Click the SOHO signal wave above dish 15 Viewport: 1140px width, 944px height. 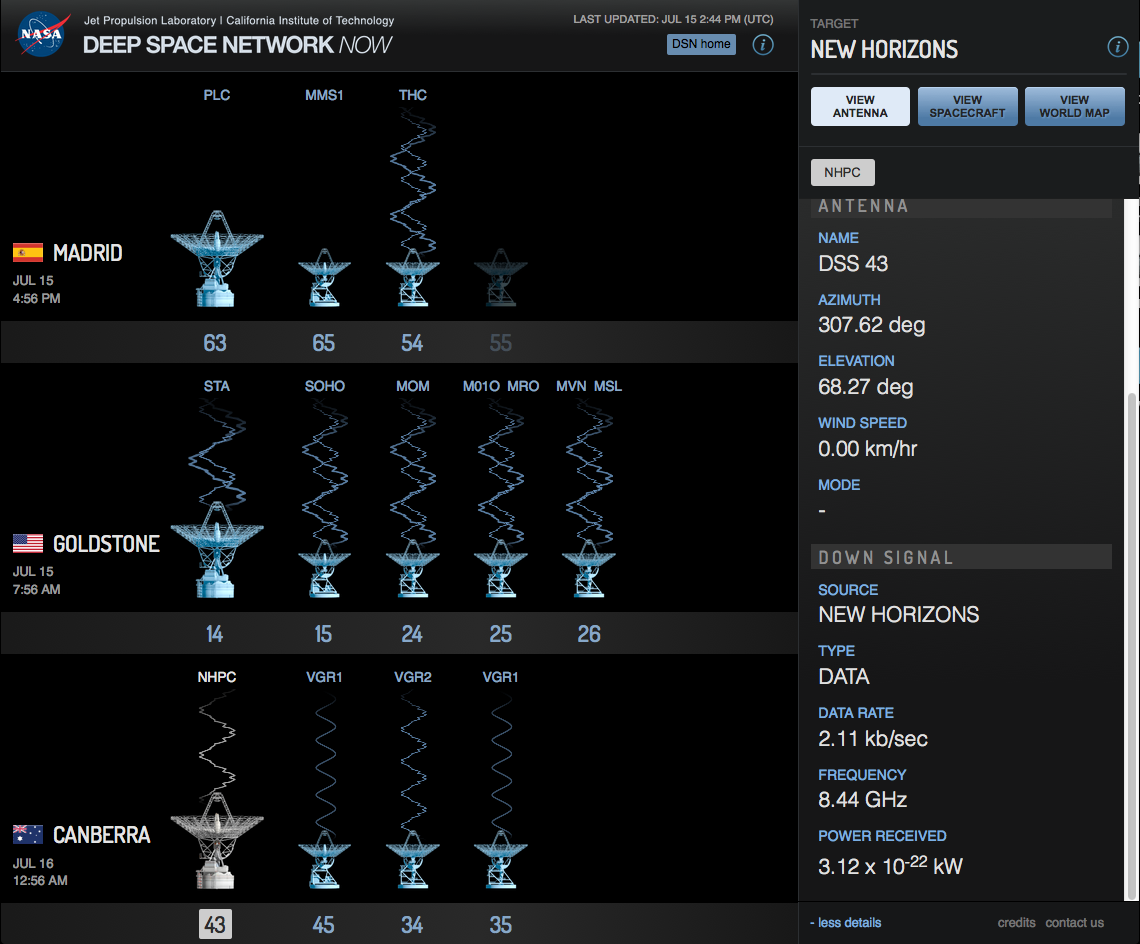tap(324, 473)
